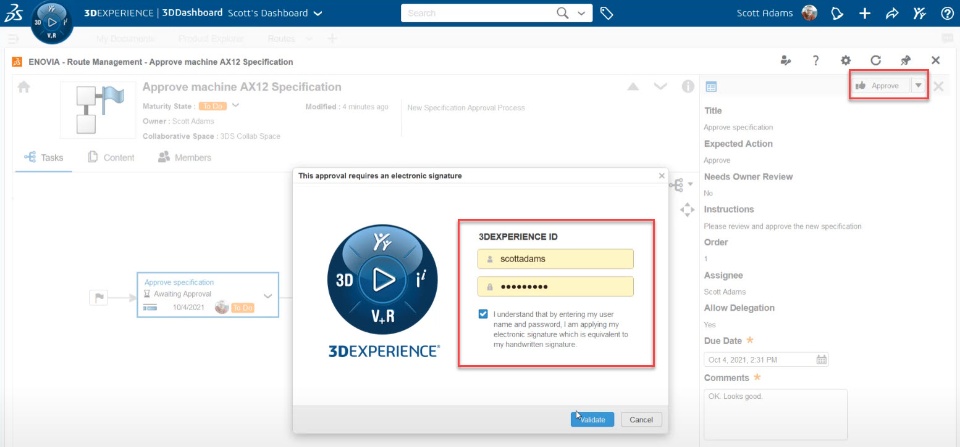Add a new dashboard tab with plus

coord(332,39)
